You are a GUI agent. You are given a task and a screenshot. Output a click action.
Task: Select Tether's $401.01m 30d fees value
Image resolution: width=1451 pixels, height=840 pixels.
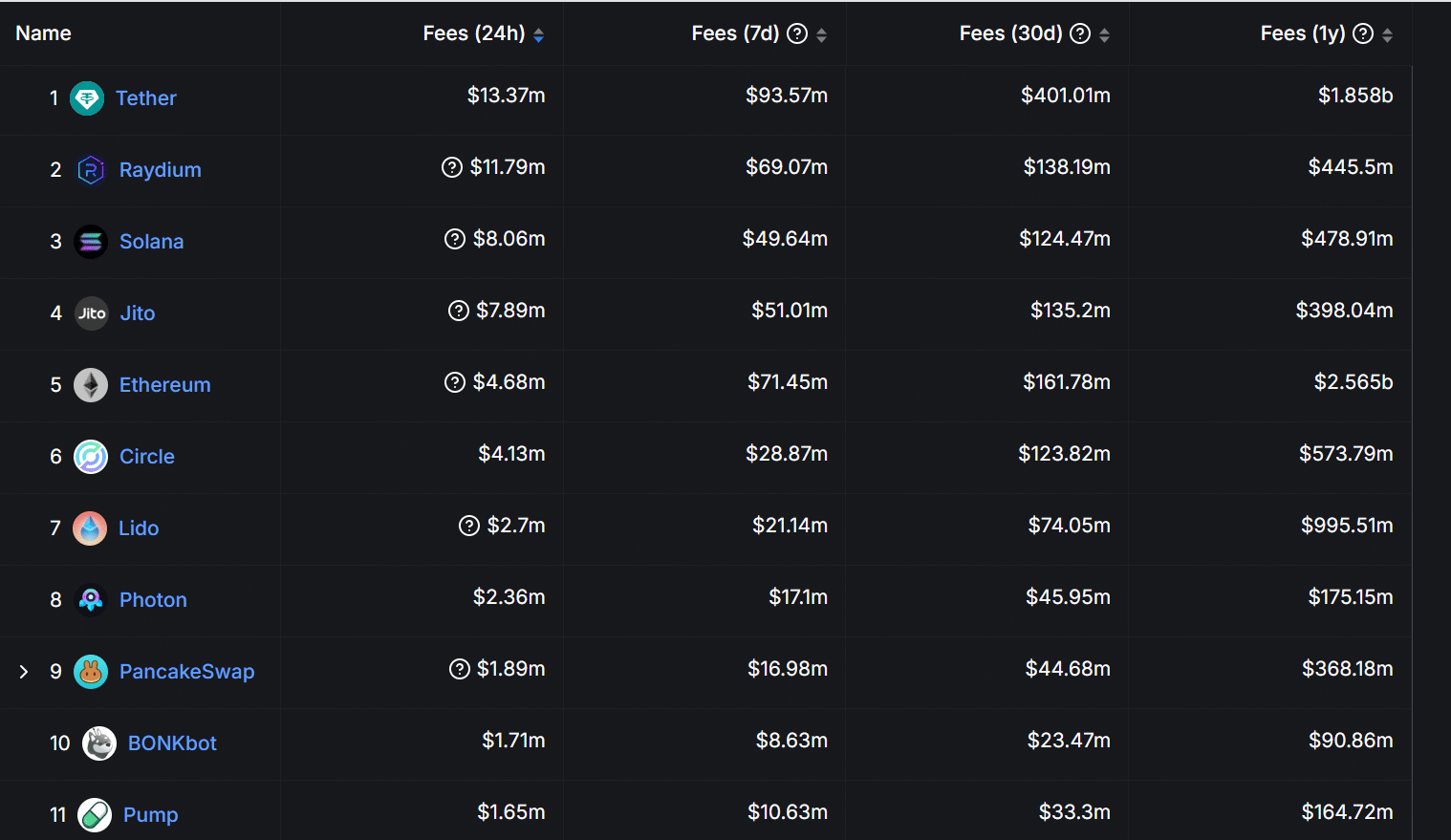pos(1066,96)
